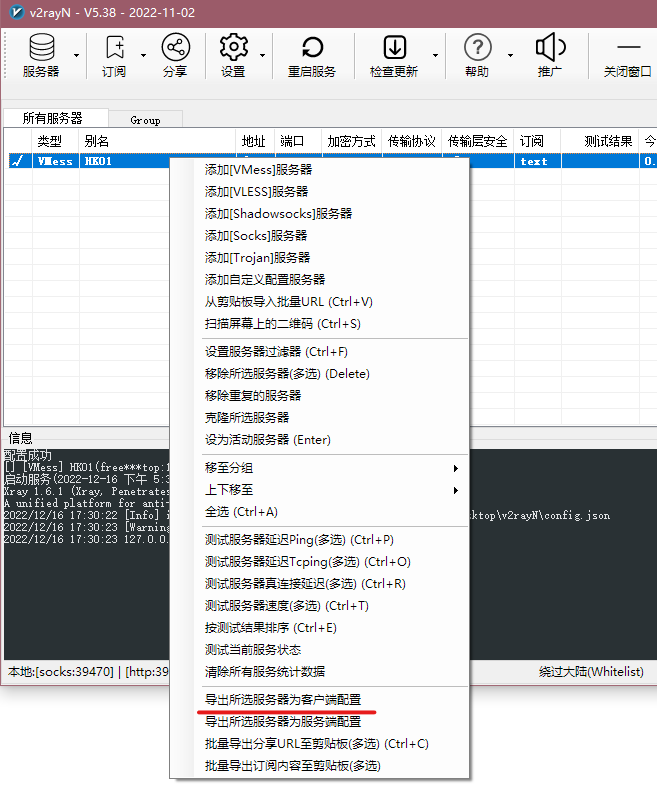Click the Help (帮助) question mark icon
The height and width of the screenshot is (799, 657).
click(477, 48)
